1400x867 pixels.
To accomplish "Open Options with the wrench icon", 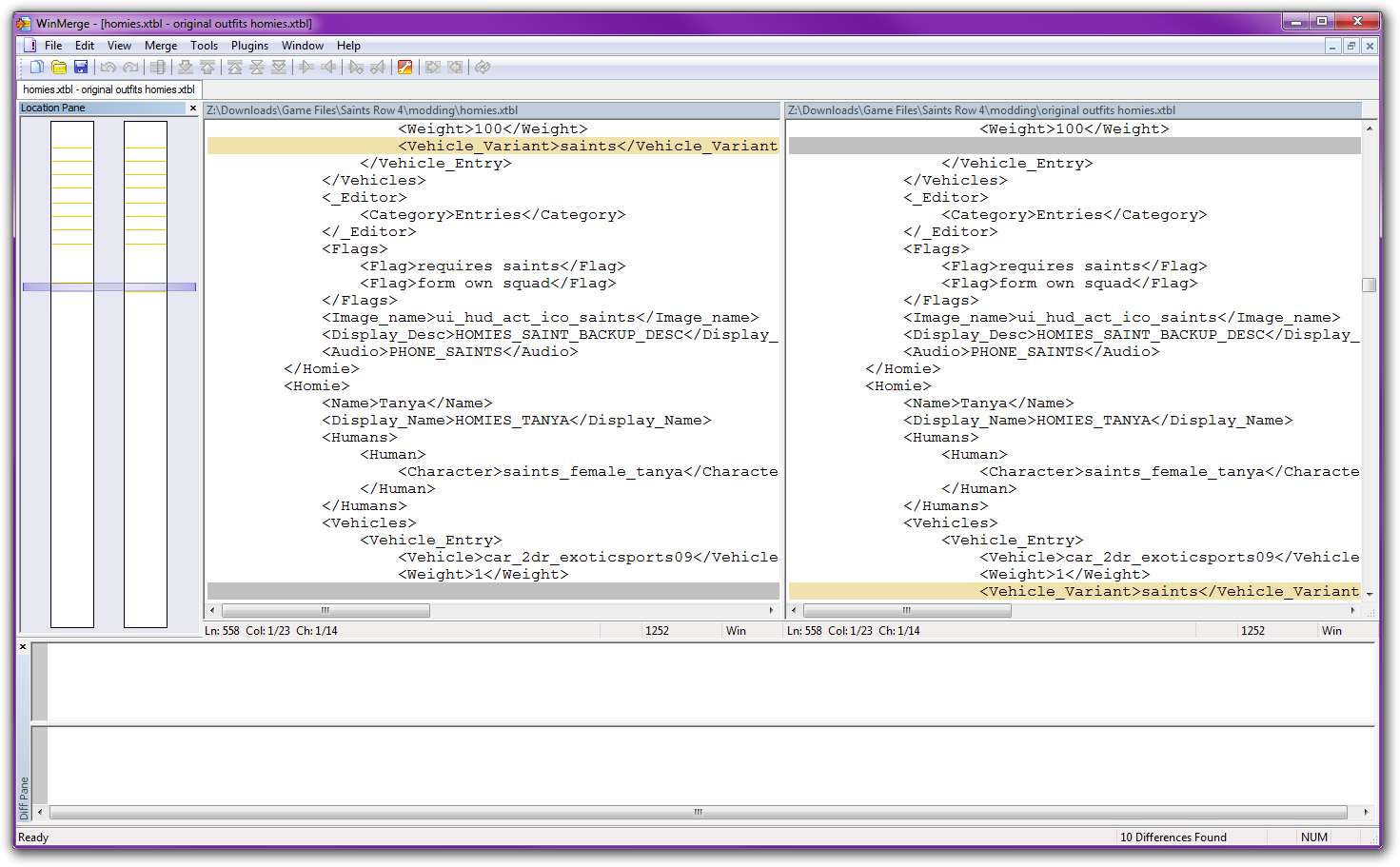I will pyautogui.click(x=405, y=67).
